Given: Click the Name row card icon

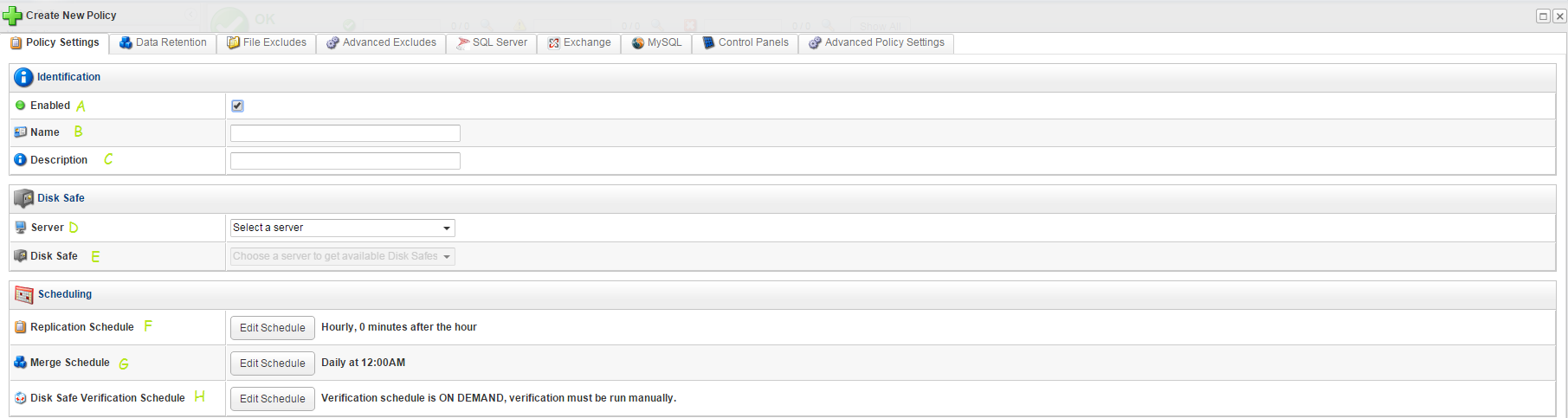Looking at the screenshot, I should pyautogui.click(x=21, y=132).
